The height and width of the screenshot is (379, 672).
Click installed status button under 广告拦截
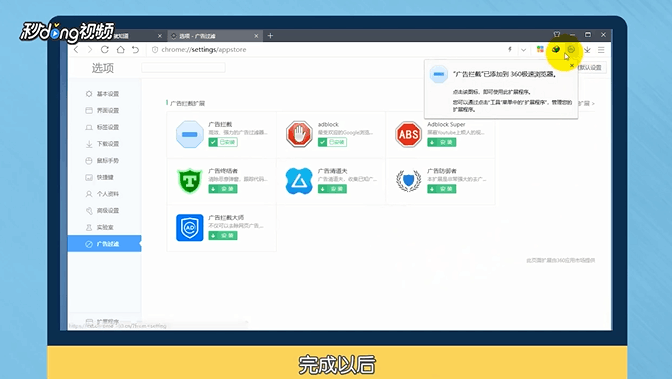click(223, 142)
